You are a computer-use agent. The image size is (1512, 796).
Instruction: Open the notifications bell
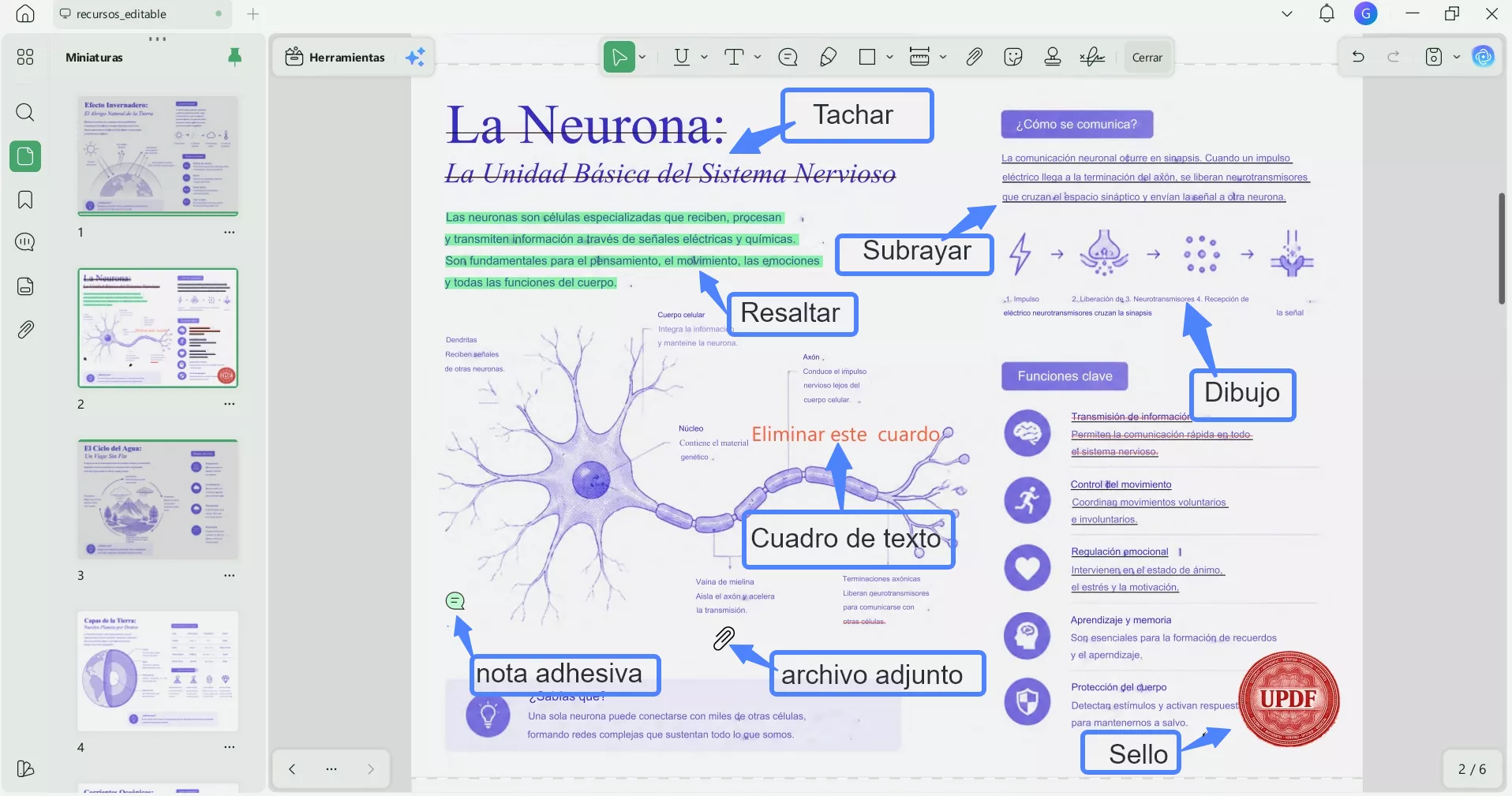[x=1327, y=13]
